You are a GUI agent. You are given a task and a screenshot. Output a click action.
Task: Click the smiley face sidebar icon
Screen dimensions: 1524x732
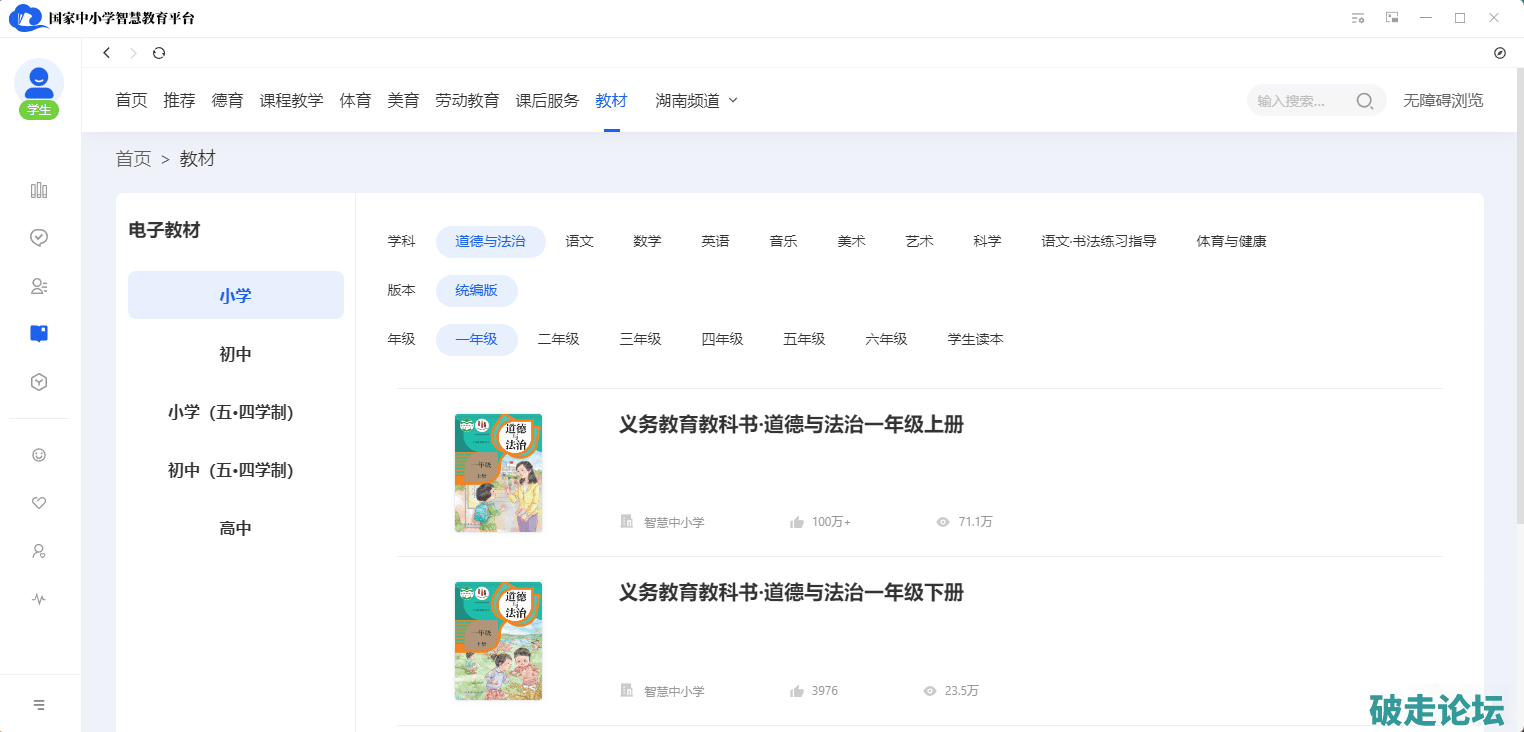(x=39, y=455)
